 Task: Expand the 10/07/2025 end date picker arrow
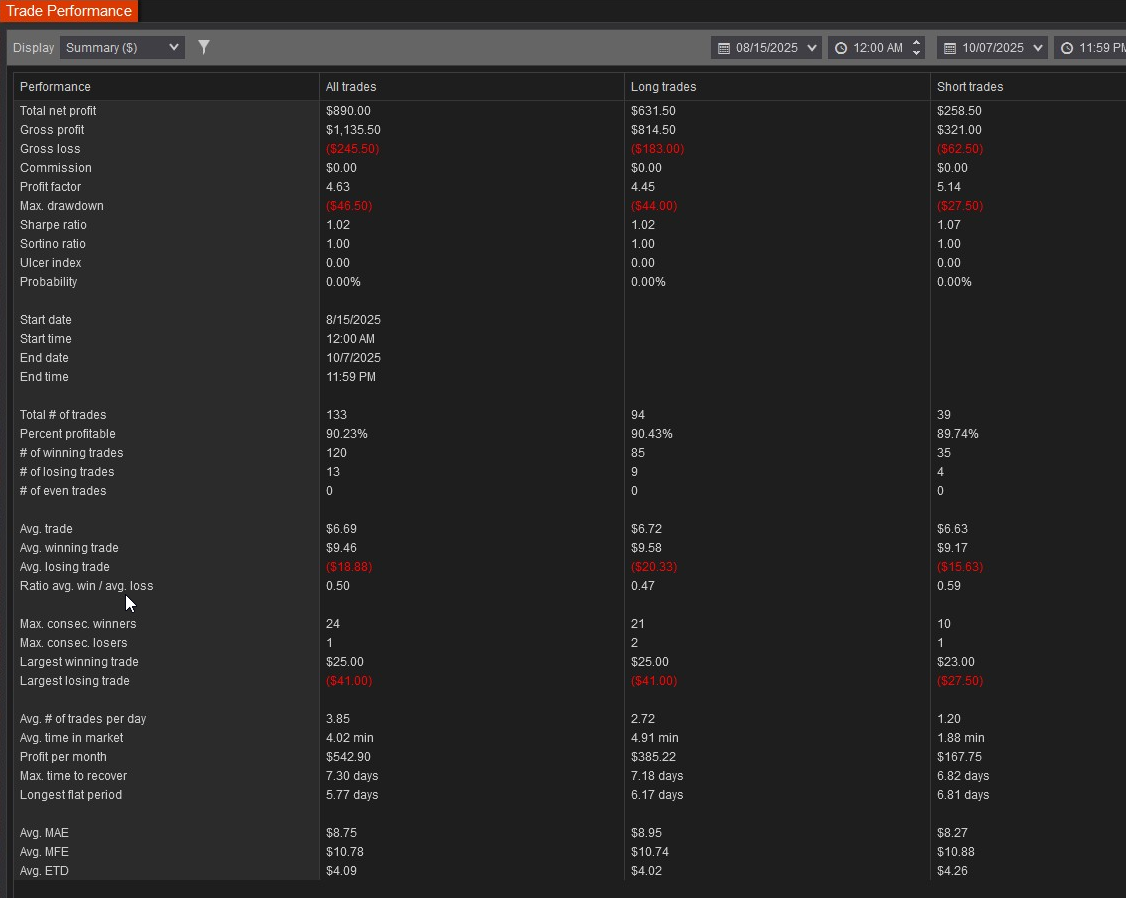[x=1037, y=48]
